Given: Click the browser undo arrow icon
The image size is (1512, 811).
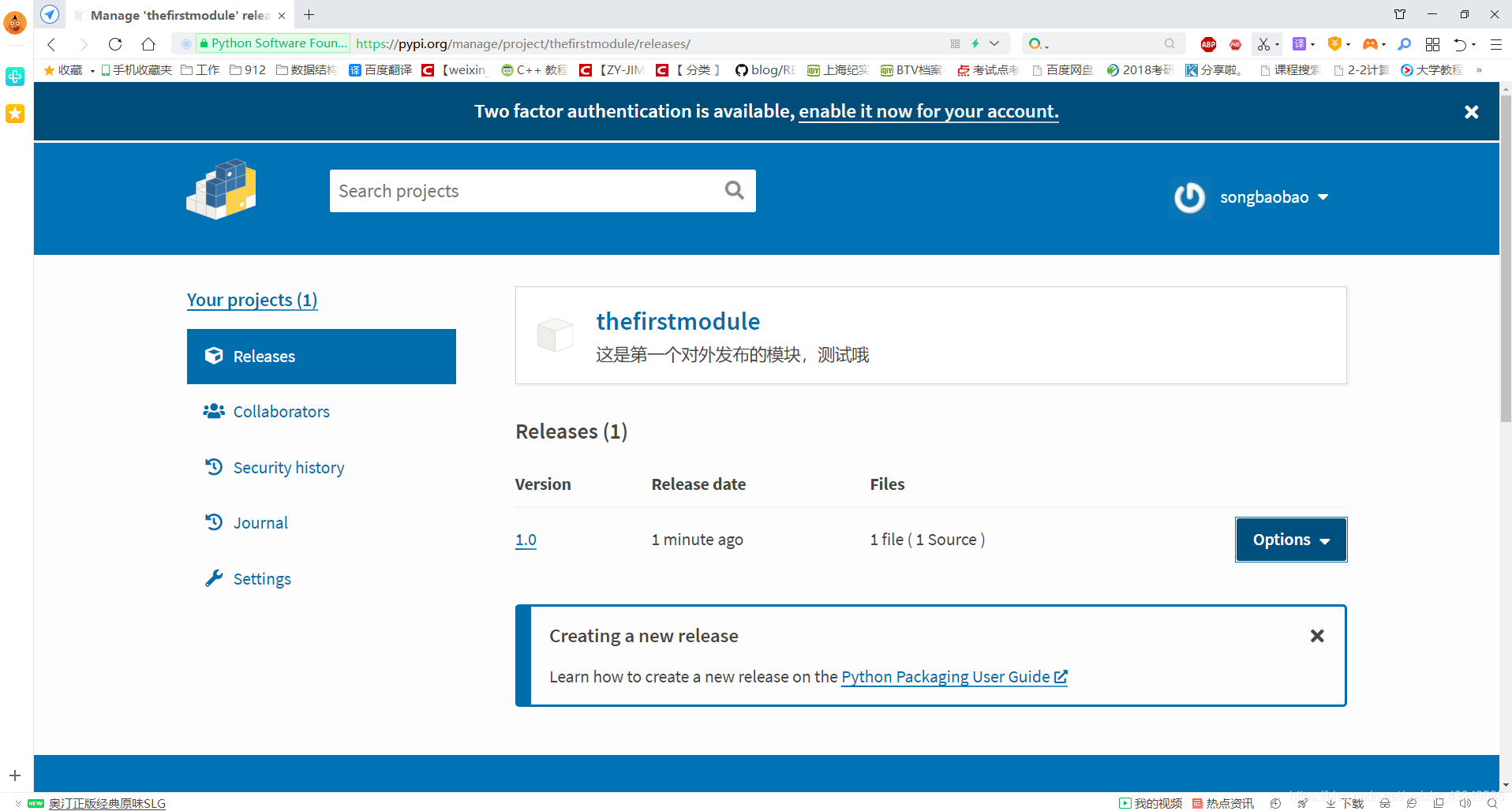Looking at the screenshot, I should (x=1461, y=44).
